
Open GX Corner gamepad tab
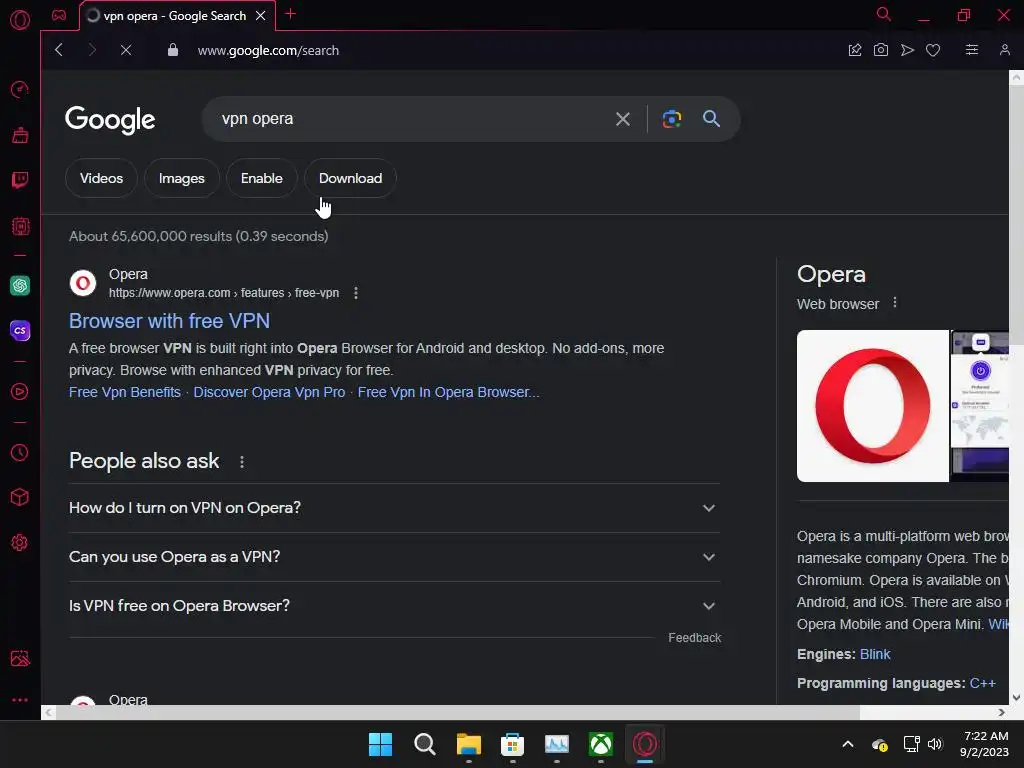[x=59, y=15]
